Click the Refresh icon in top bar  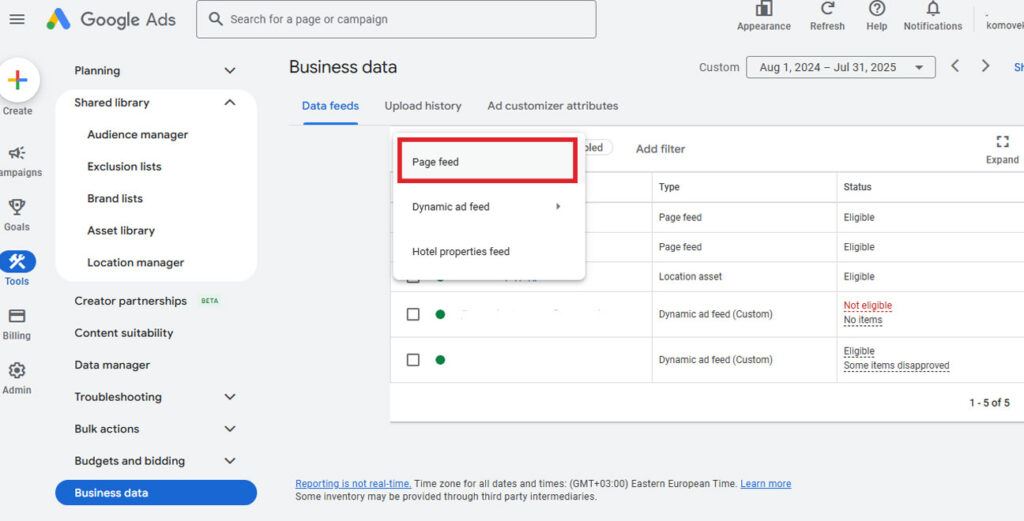827,9
